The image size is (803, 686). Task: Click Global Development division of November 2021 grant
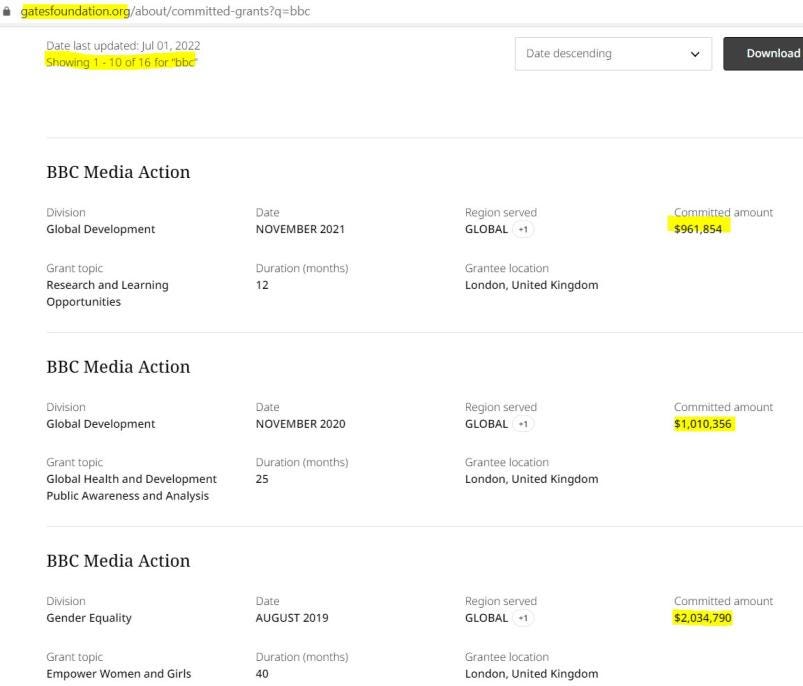tap(101, 229)
